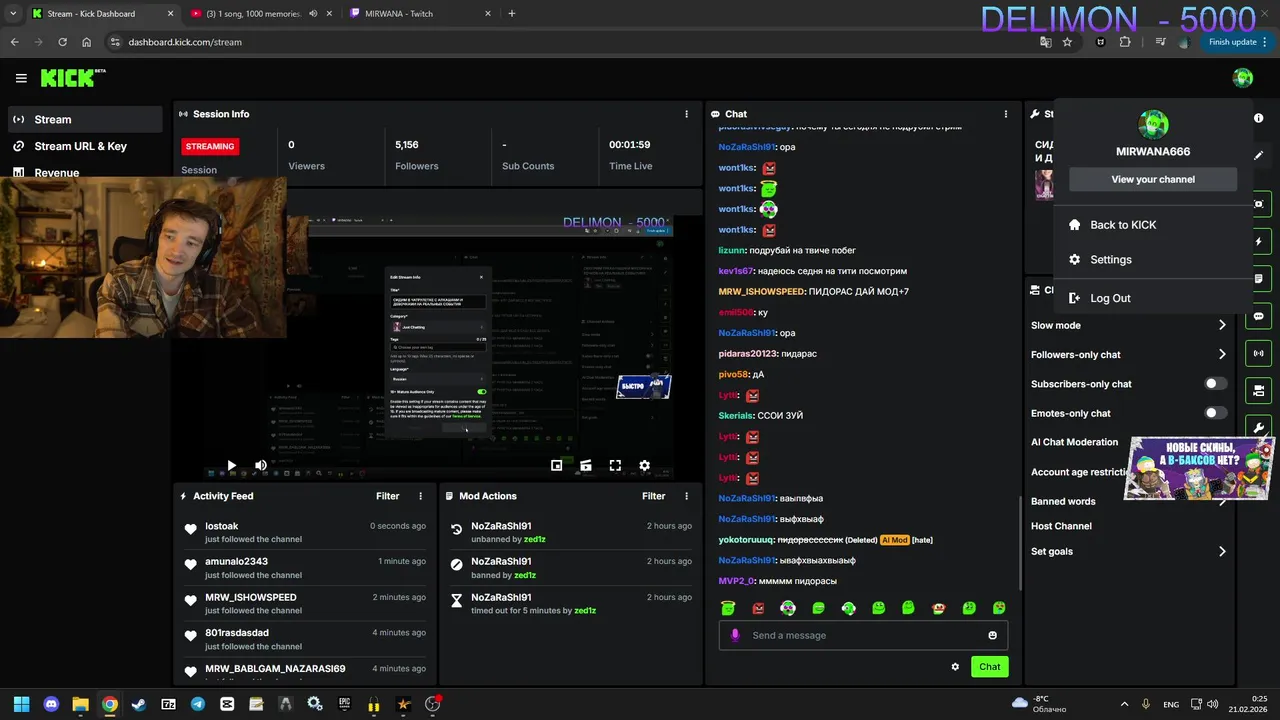
Task: Toggle Emotes-only chat switch
Action: tap(1215, 413)
